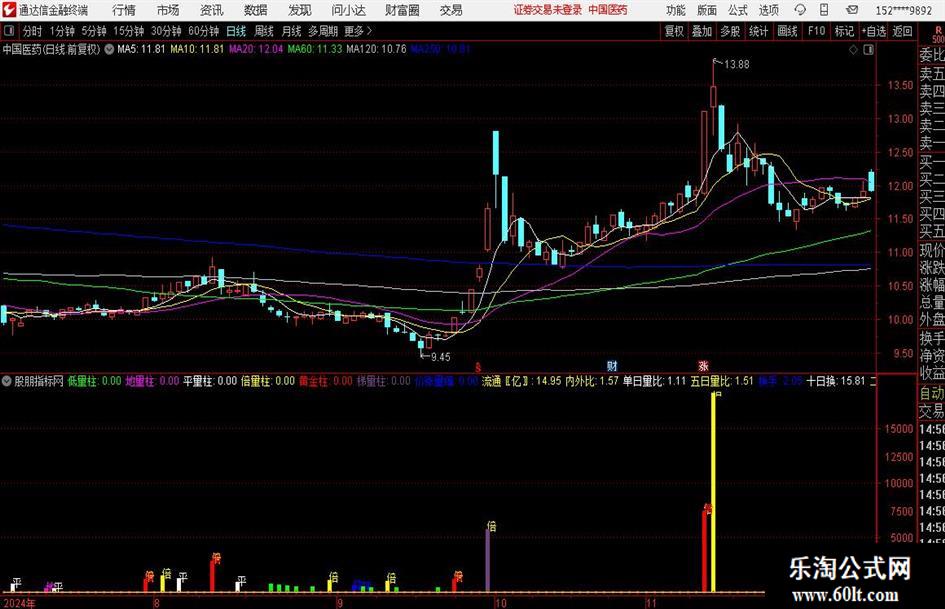
Task: Switch to the 15分钟 period tab
Action: [129, 31]
